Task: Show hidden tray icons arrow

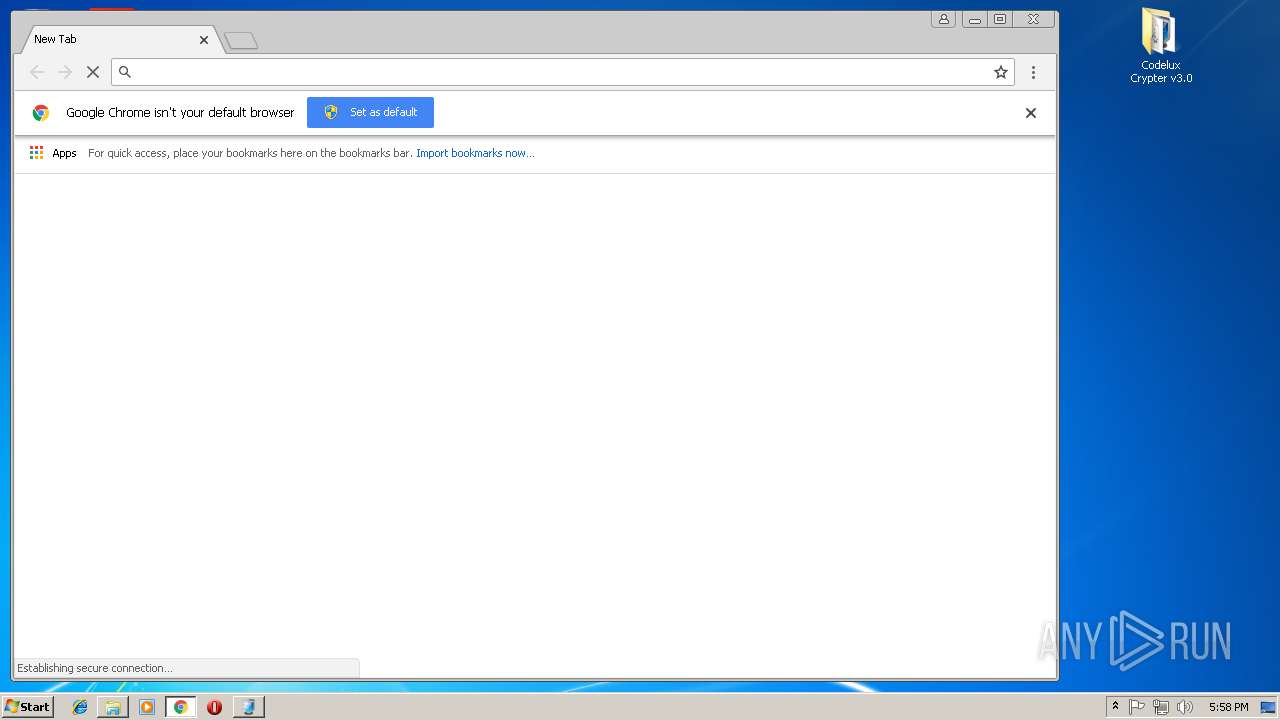Action: pyautogui.click(x=1115, y=707)
